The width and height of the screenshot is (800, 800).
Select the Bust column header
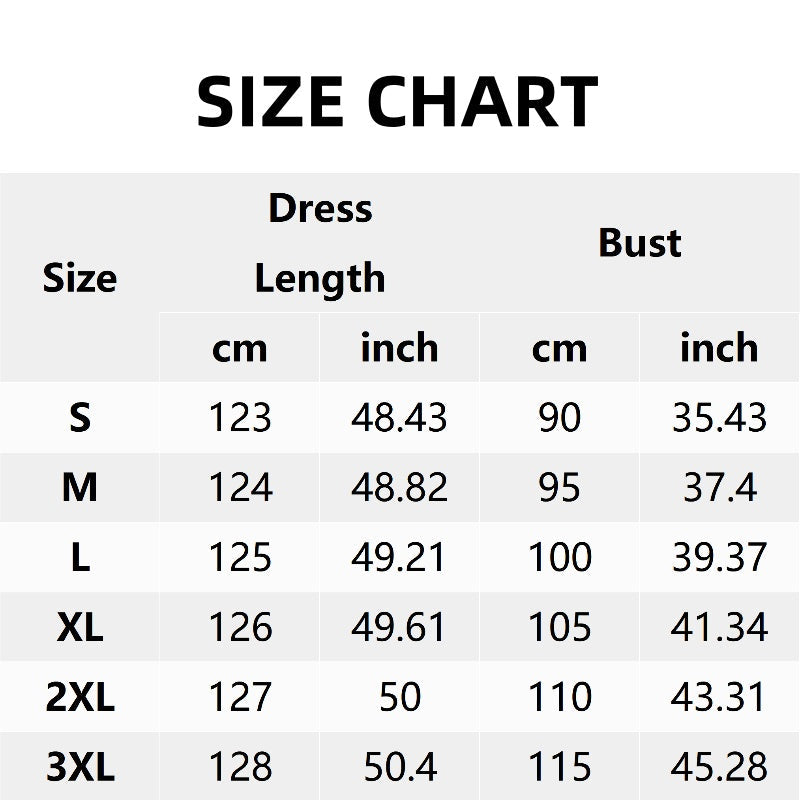pos(640,243)
